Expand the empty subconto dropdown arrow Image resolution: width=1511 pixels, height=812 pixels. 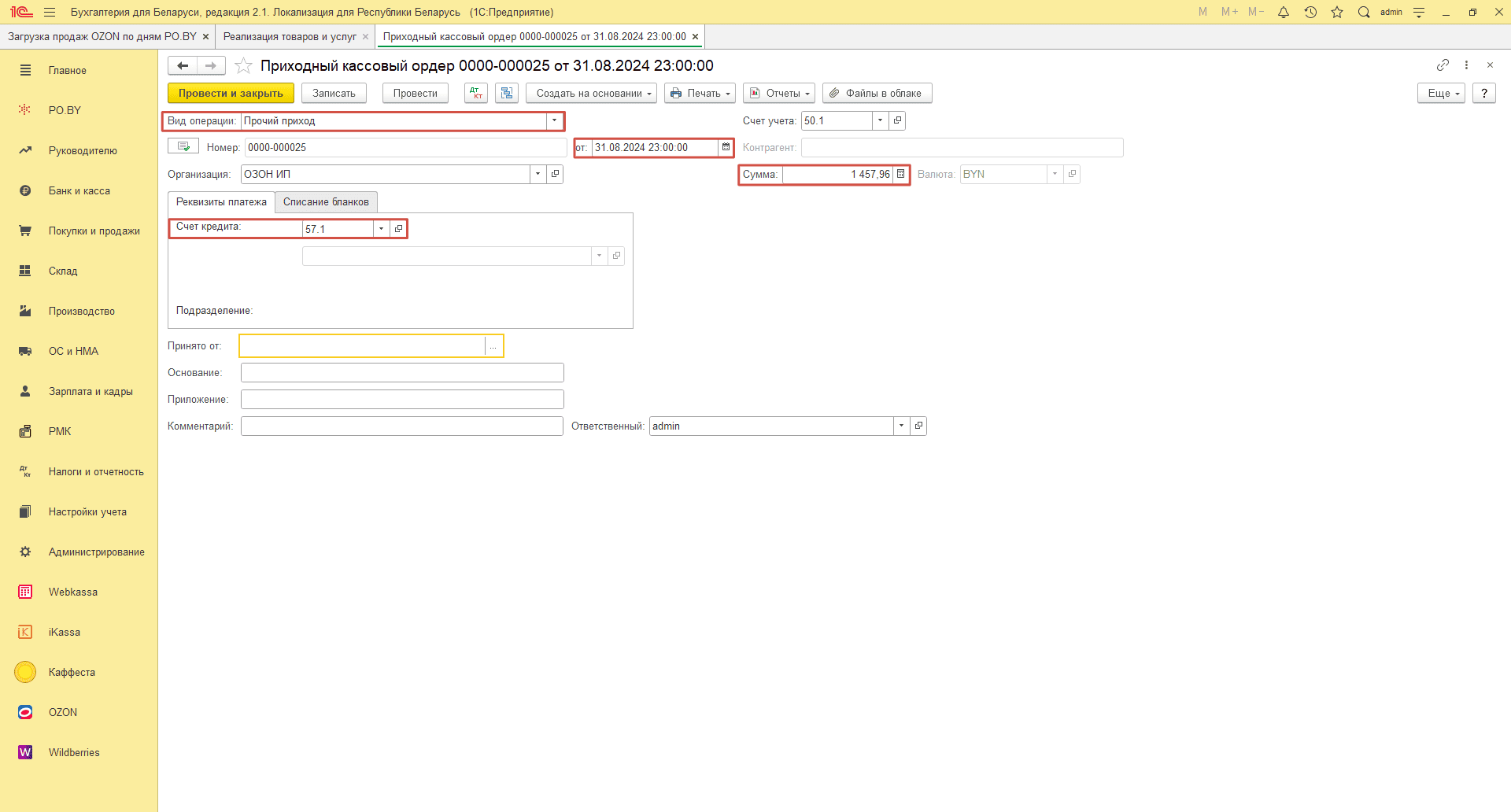(x=599, y=256)
